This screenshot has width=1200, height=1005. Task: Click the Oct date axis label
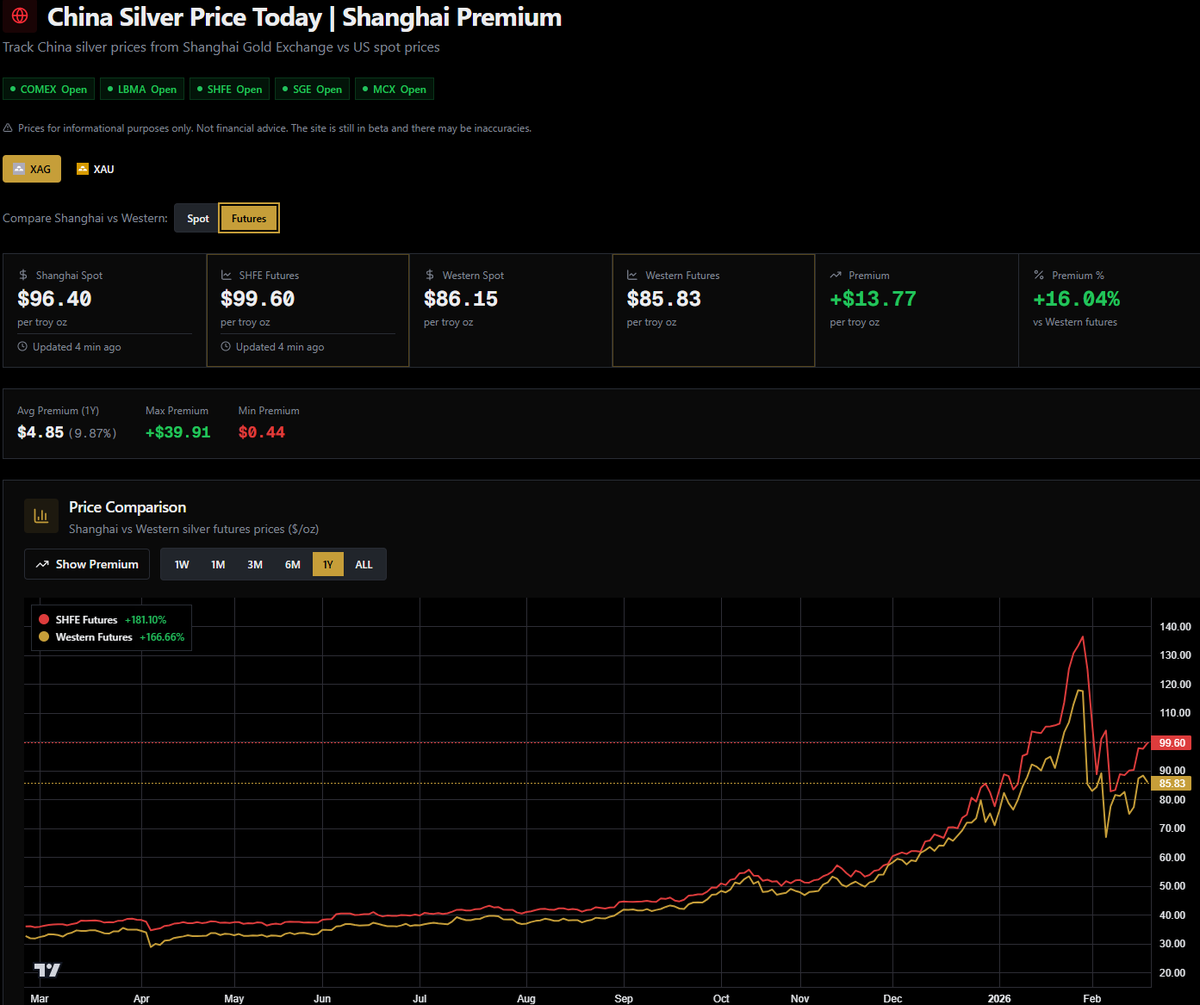tap(721, 998)
